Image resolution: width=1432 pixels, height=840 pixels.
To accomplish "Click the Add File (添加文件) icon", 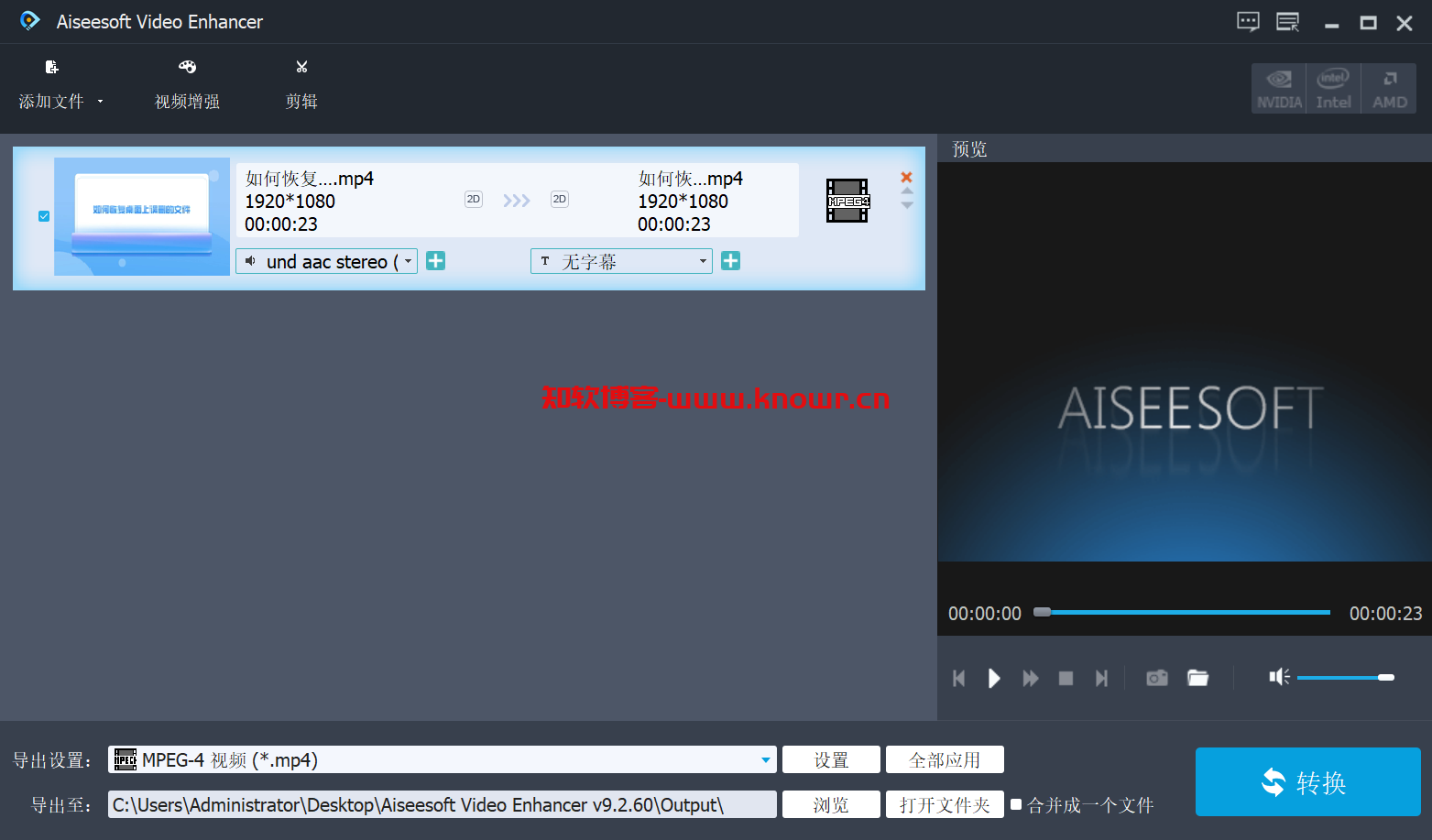I will 51,67.
